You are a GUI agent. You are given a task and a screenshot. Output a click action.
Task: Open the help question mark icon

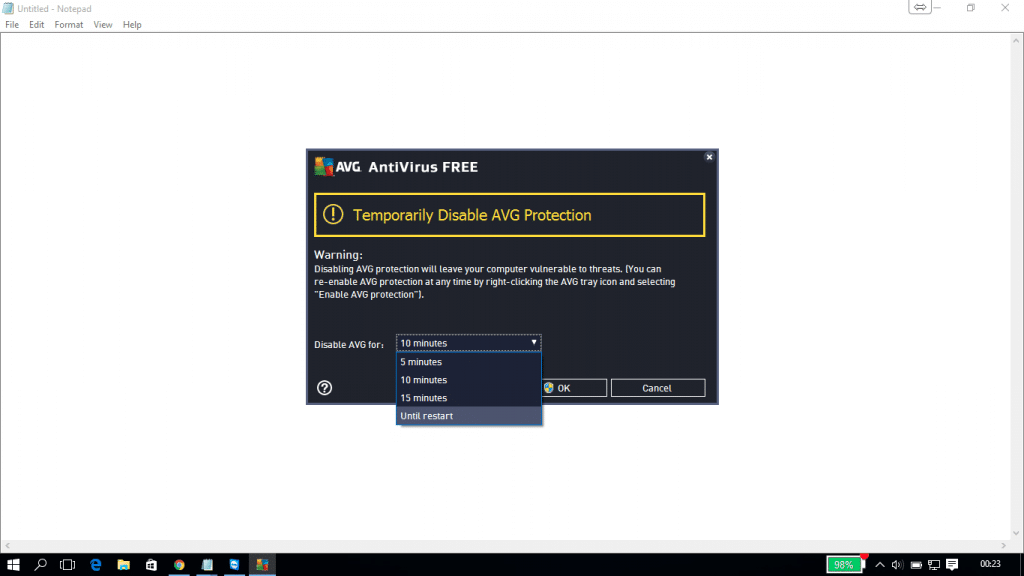tap(324, 387)
